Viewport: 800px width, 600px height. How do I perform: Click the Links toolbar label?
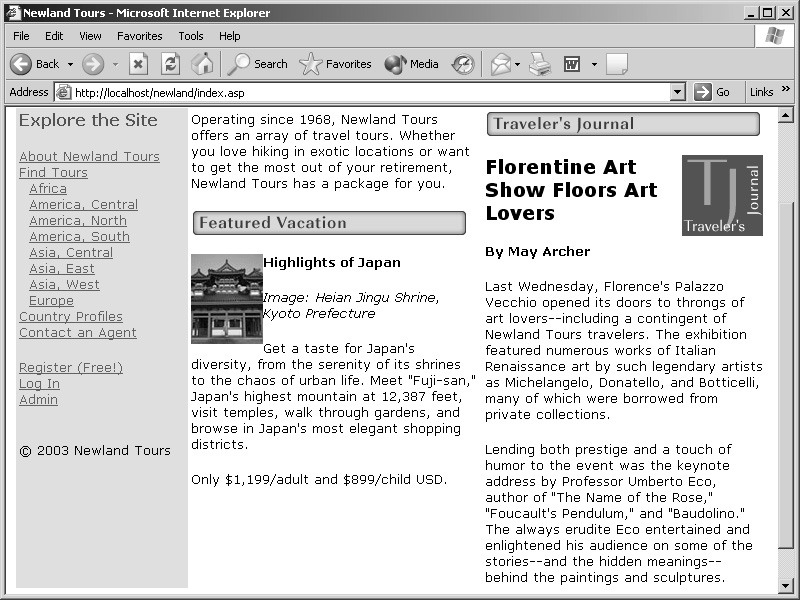pyautogui.click(x=761, y=92)
